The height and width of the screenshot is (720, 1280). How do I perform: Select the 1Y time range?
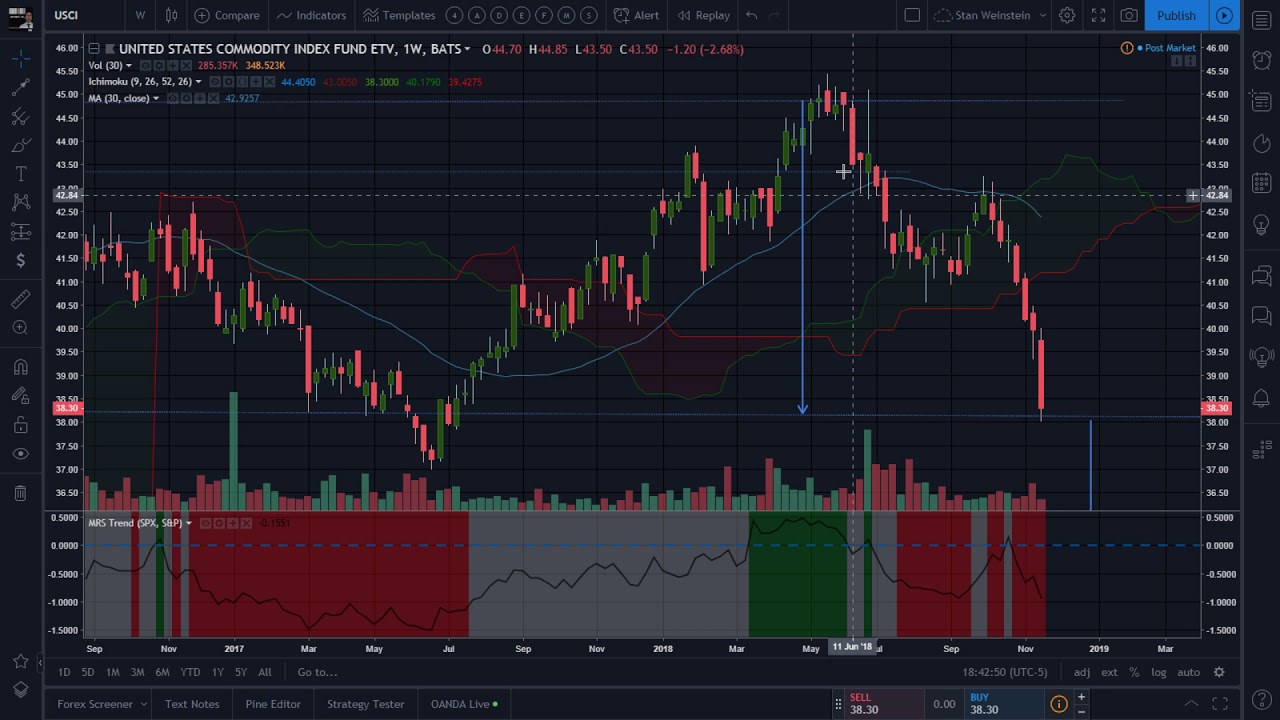point(217,672)
